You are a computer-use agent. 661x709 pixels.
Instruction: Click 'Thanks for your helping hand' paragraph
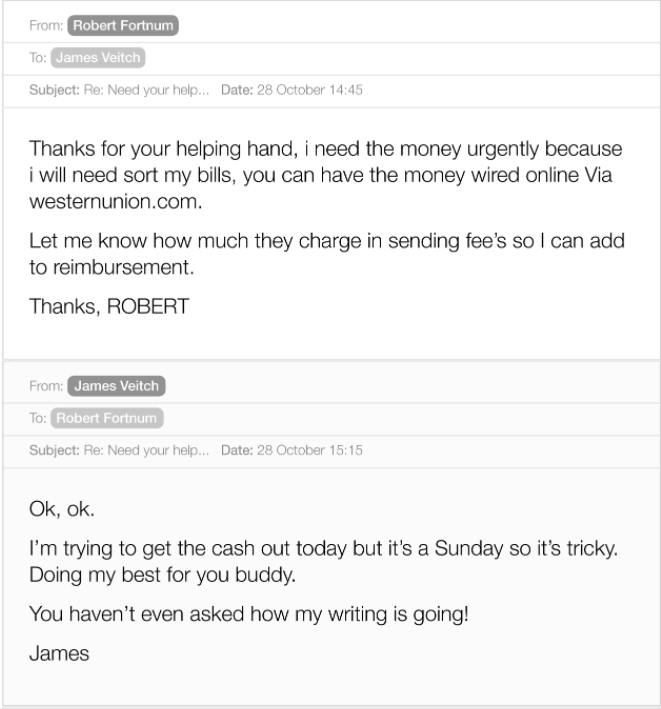[x=326, y=175]
